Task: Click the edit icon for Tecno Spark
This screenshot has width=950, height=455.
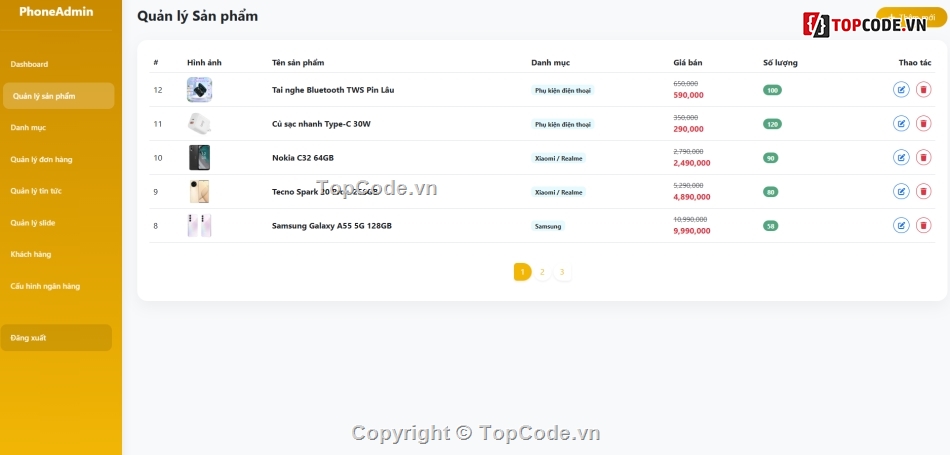Action: click(901, 191)
